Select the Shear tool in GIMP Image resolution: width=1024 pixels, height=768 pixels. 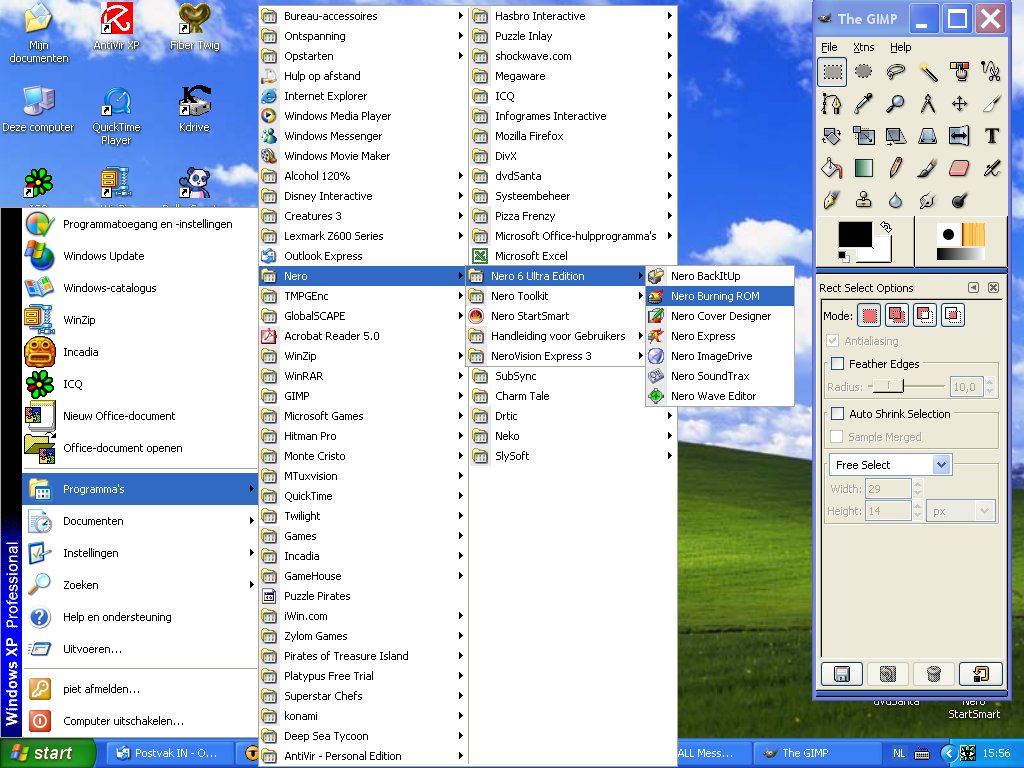[896, 136]
